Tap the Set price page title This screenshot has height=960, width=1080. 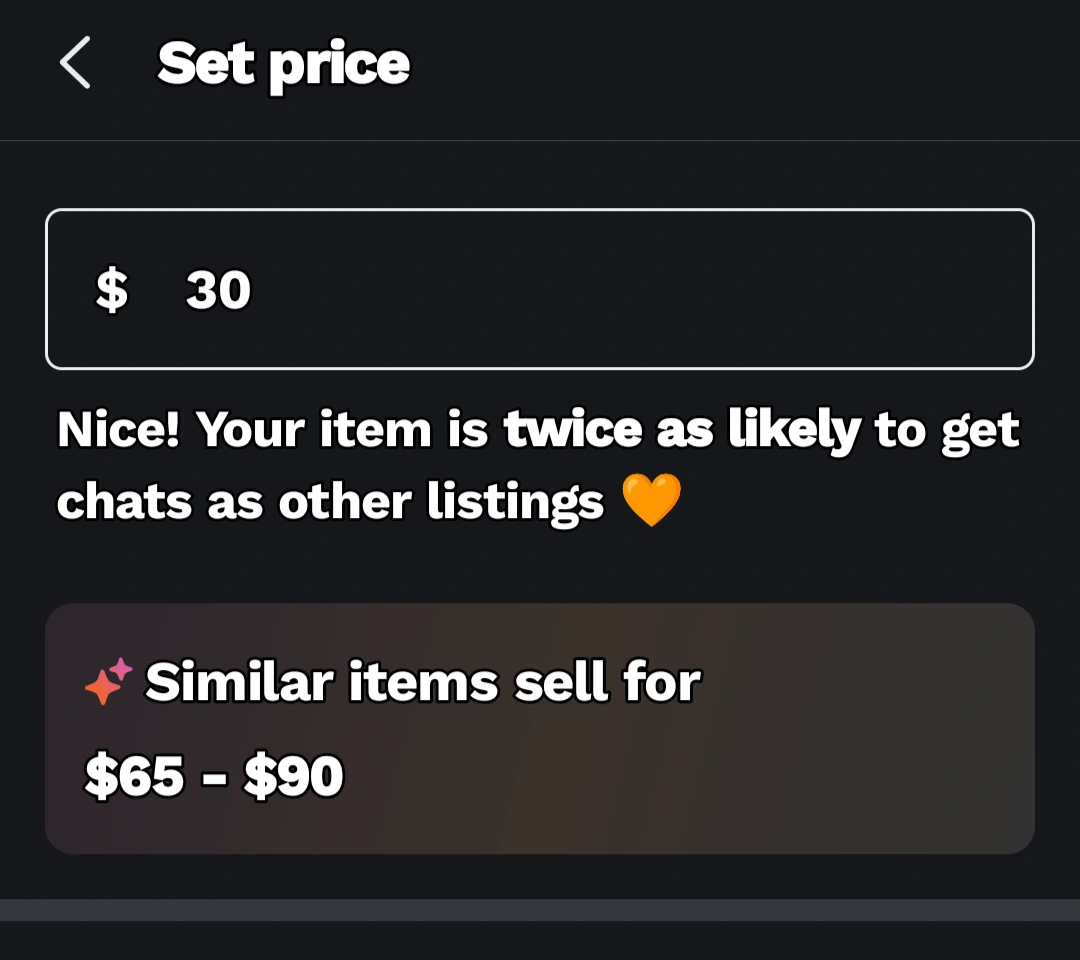coord(284,64)
